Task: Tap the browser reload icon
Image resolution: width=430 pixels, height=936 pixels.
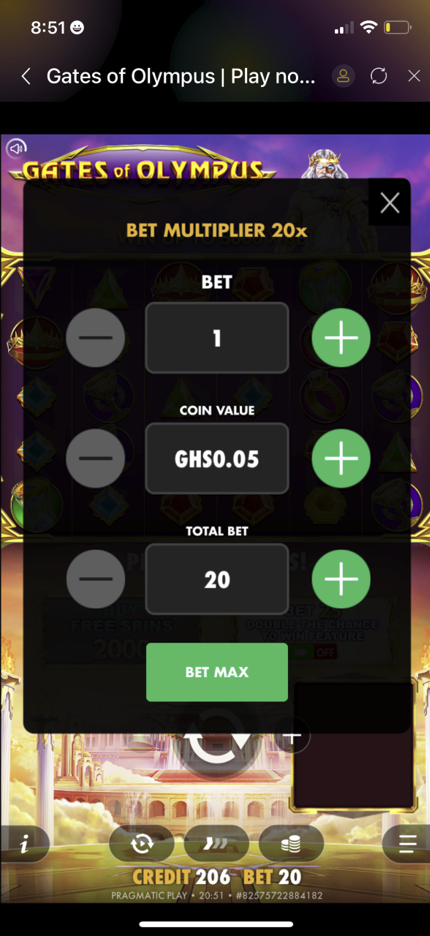Action: point(379,76)
